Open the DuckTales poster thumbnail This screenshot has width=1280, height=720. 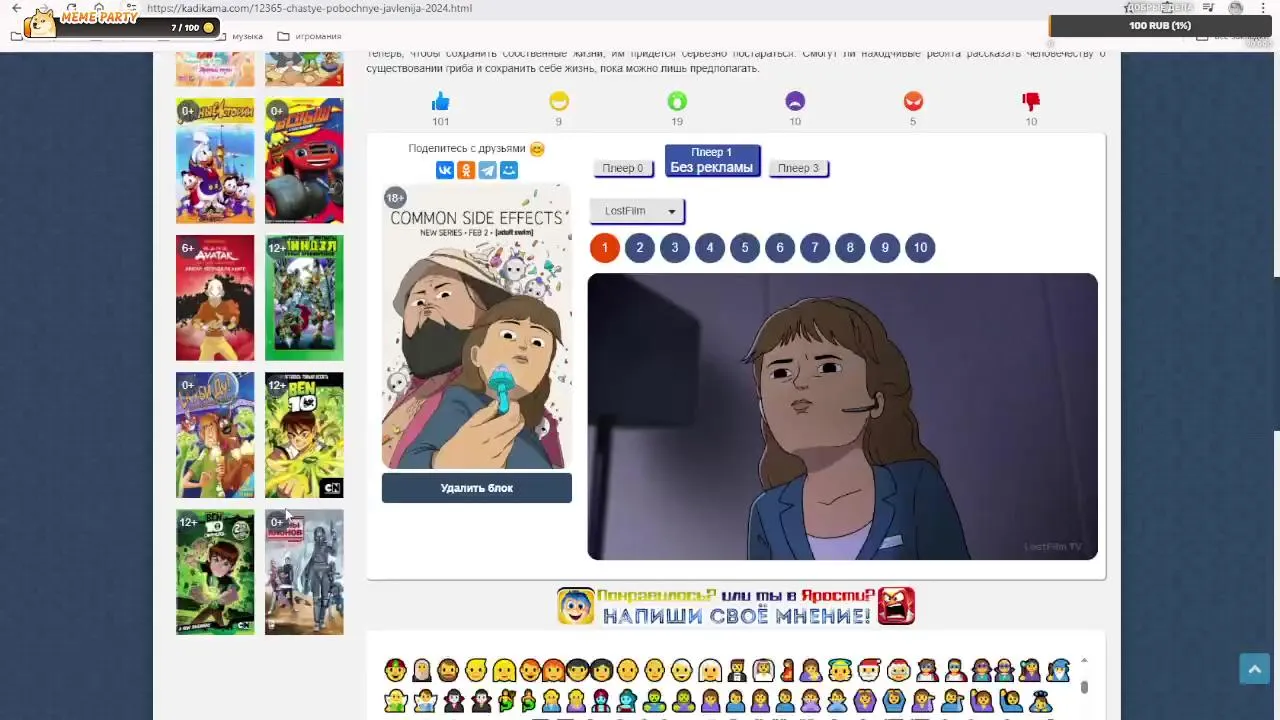215,161
